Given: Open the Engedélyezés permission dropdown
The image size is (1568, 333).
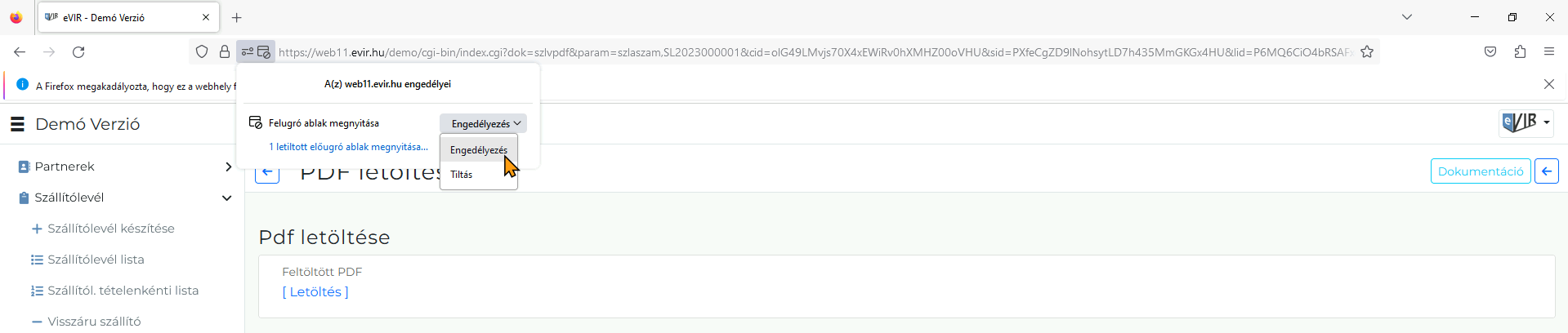Looking at the screenshot, I should pyautogui.click(x=484, y=123).
